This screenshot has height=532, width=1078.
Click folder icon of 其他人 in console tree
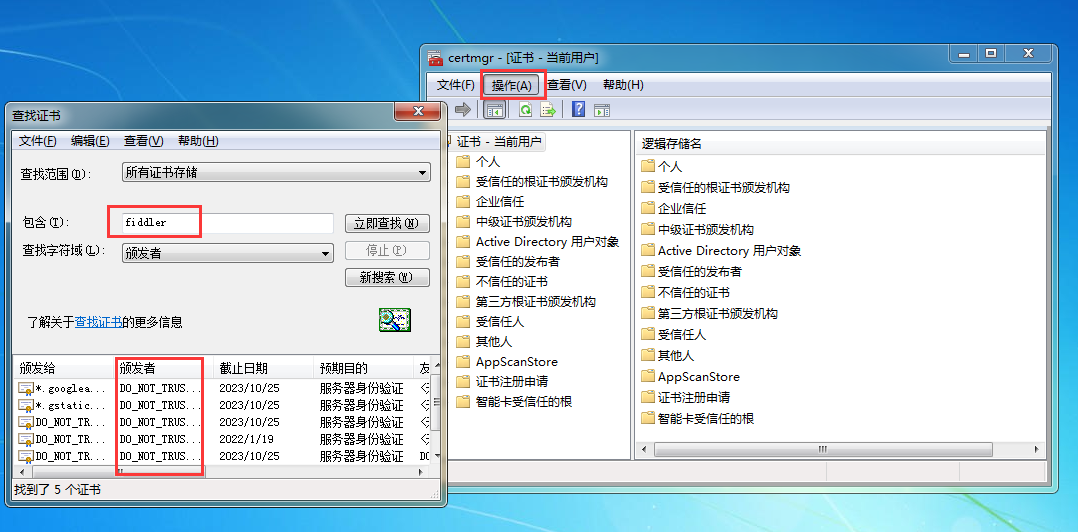tap(463, 342)
